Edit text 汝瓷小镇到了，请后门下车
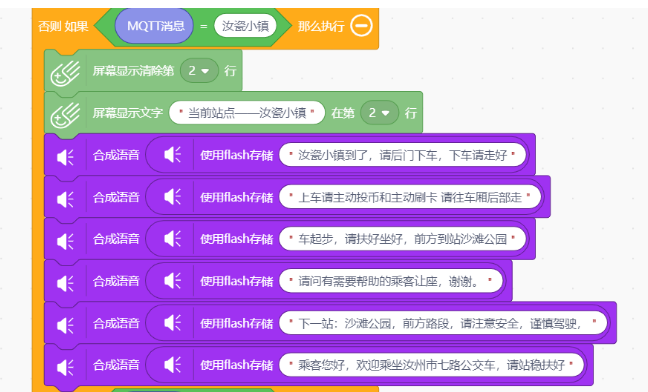The width and height of the screenshot is (648, 392). (x=403, y=155)
